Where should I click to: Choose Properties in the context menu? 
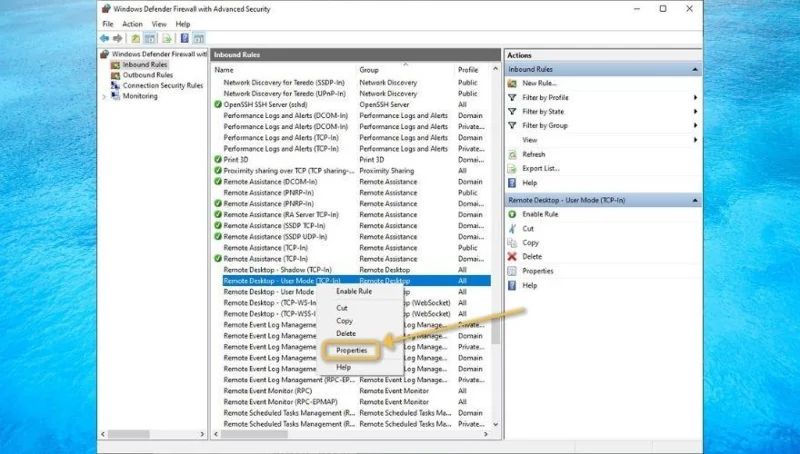pos(352,350)
